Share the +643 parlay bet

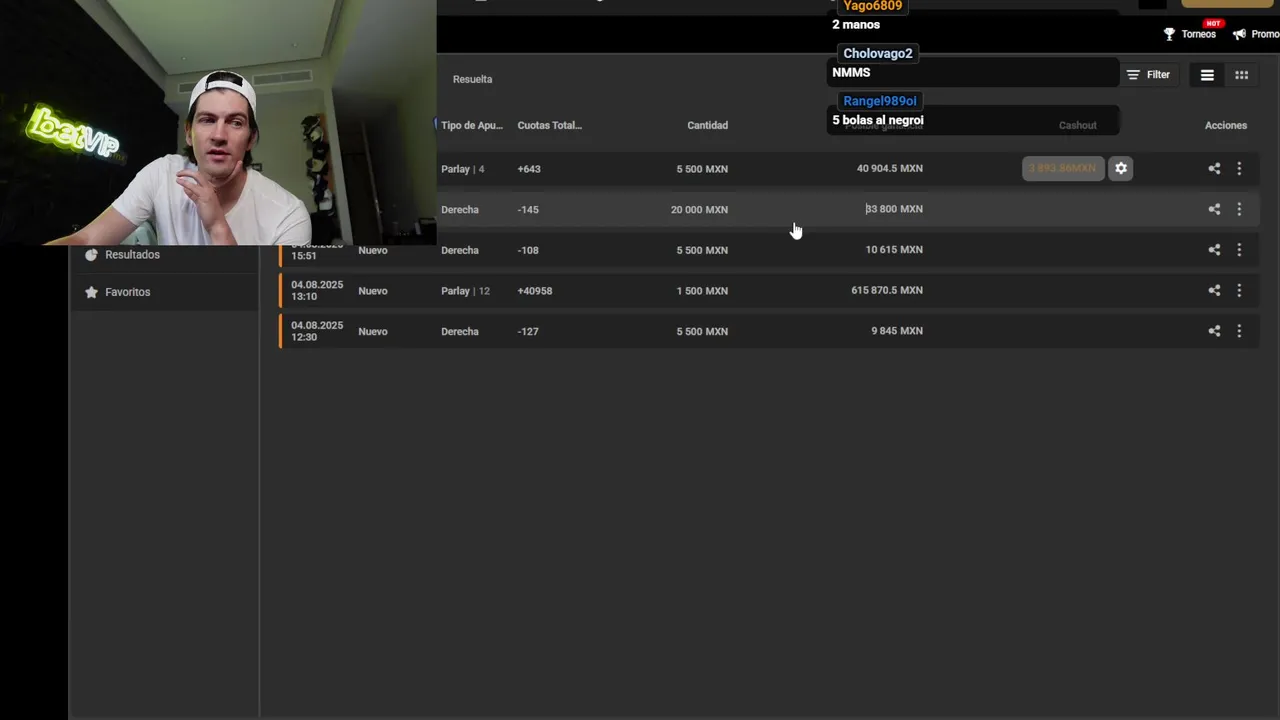point(1214,169)
